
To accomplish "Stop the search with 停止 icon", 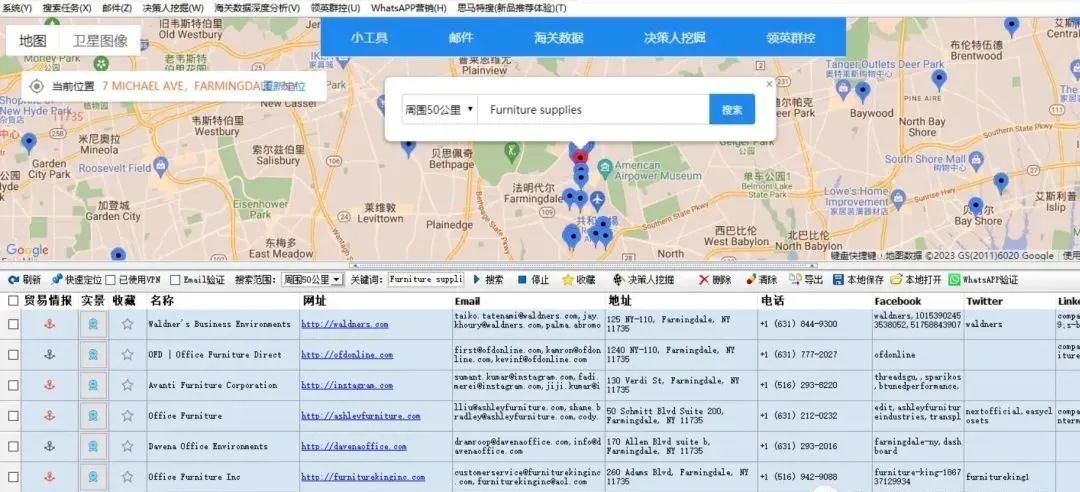I will pyautogui.click(x=522, y=280).
